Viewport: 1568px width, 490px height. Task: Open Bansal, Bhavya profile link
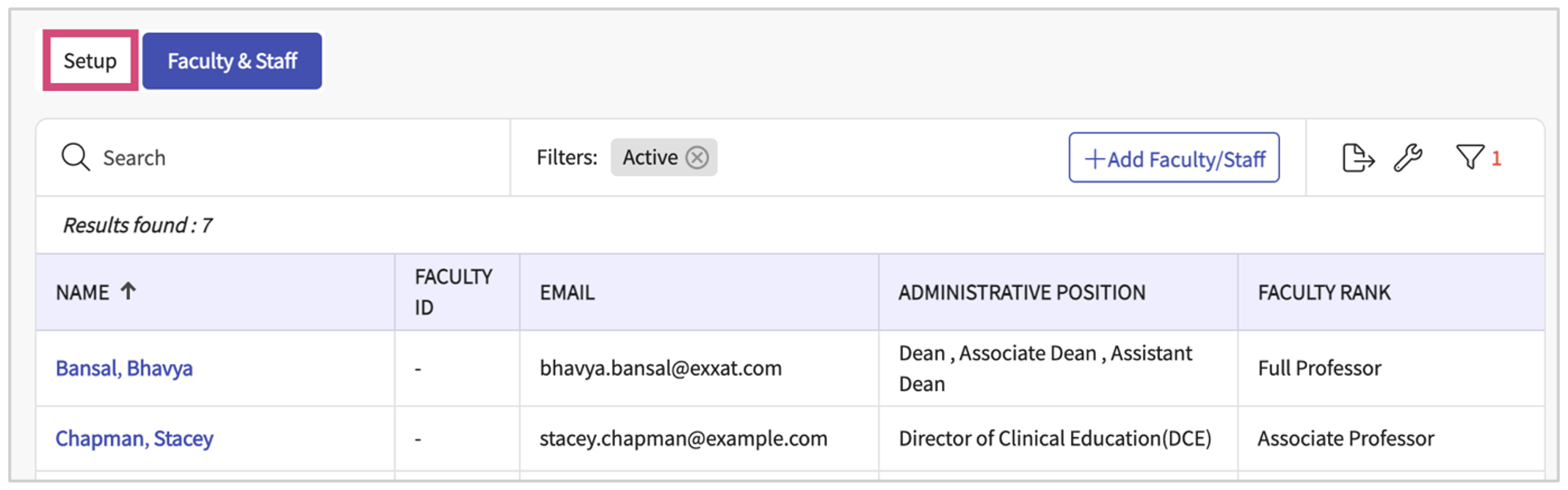click(x=124, y=368)
